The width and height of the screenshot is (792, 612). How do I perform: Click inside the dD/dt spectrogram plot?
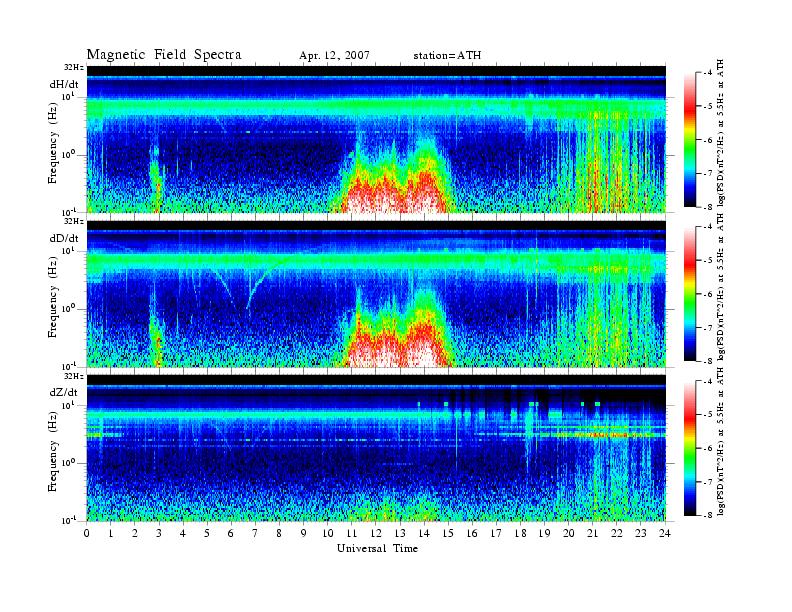click(x=376, y=293)
